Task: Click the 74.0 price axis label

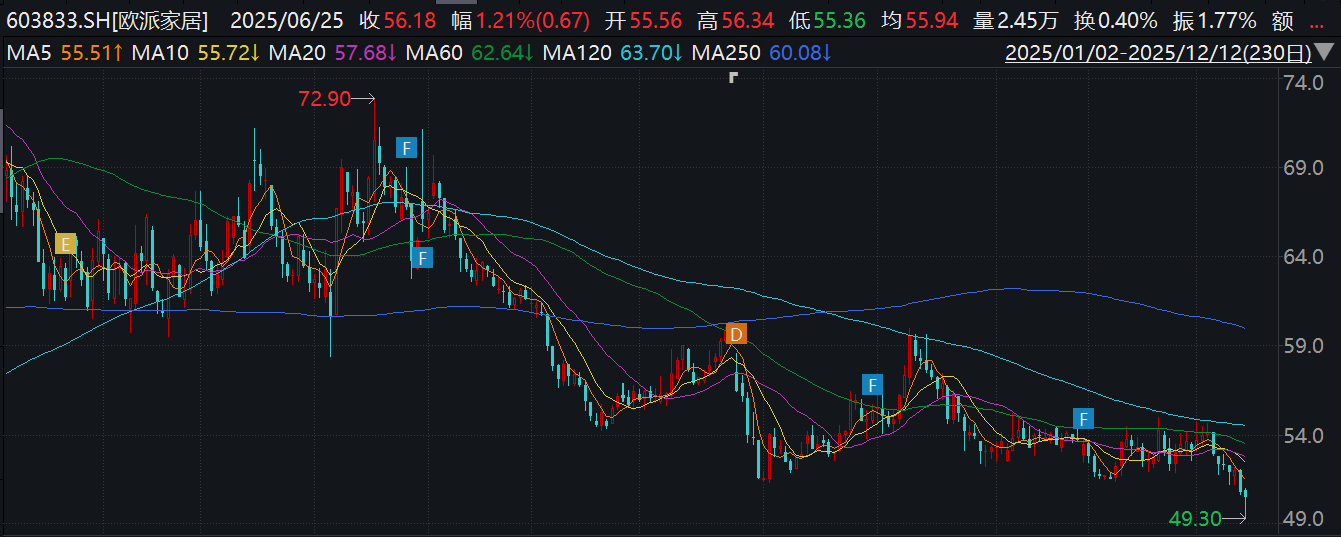Action: coord(1301,82)
